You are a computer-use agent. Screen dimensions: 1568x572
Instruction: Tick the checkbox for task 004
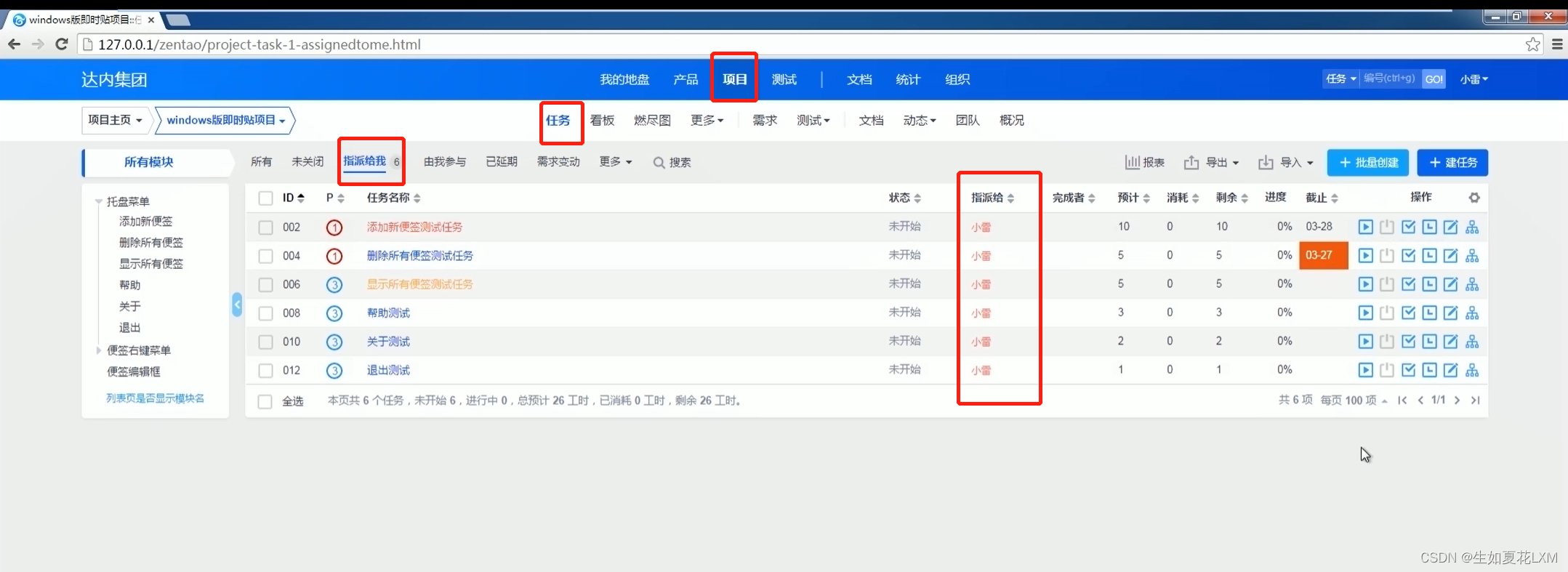click(x=265, y=256)
